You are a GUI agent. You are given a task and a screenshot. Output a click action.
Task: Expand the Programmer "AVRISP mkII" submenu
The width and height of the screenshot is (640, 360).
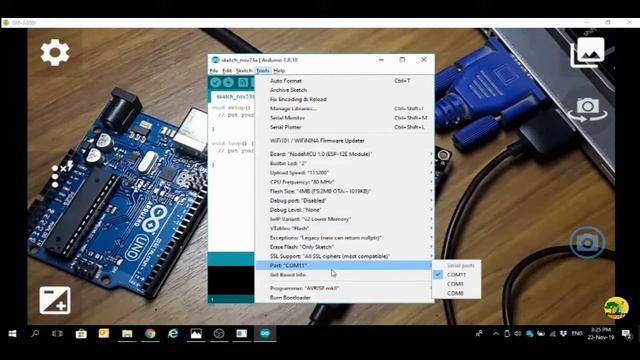coord(344,288)
